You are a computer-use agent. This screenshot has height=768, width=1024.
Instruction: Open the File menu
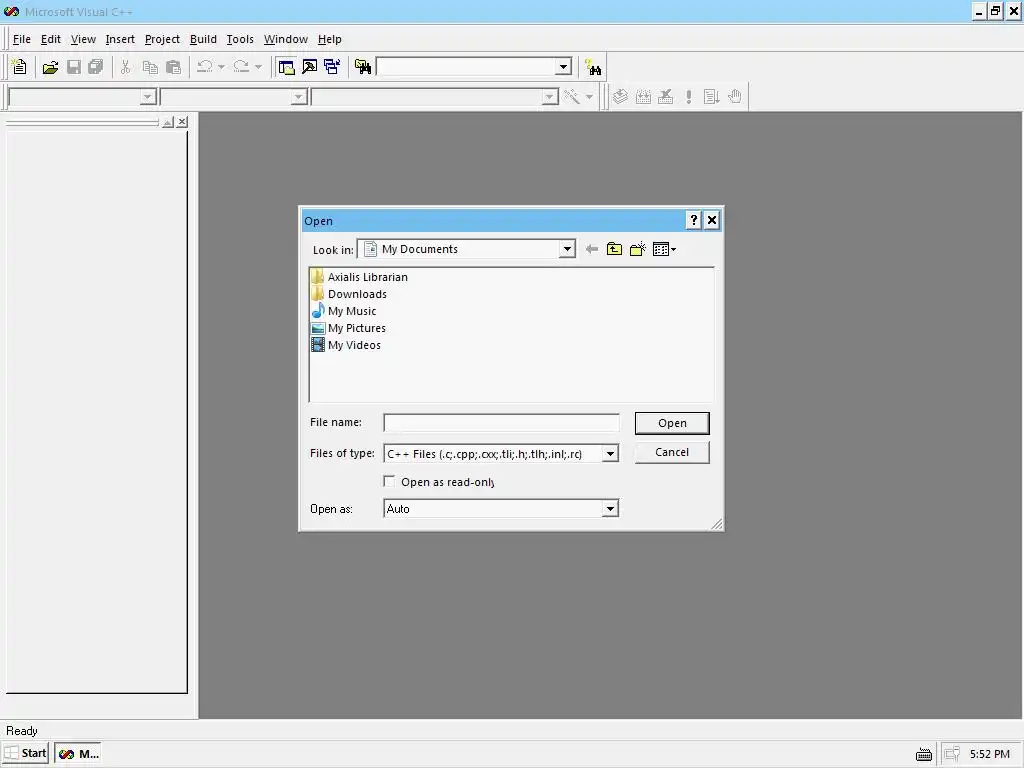point(22,39)
